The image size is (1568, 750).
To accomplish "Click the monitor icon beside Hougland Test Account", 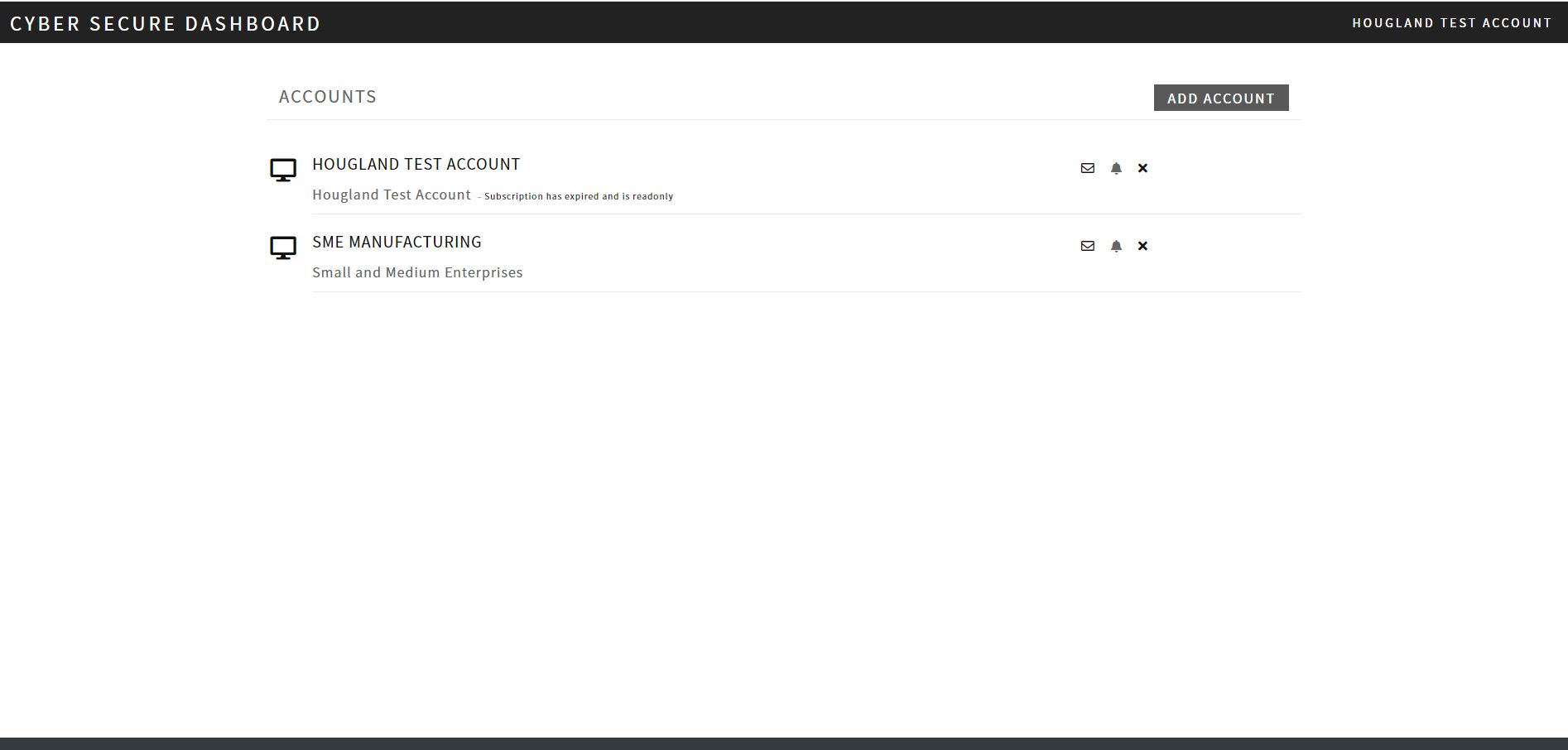I will [284, 170].
